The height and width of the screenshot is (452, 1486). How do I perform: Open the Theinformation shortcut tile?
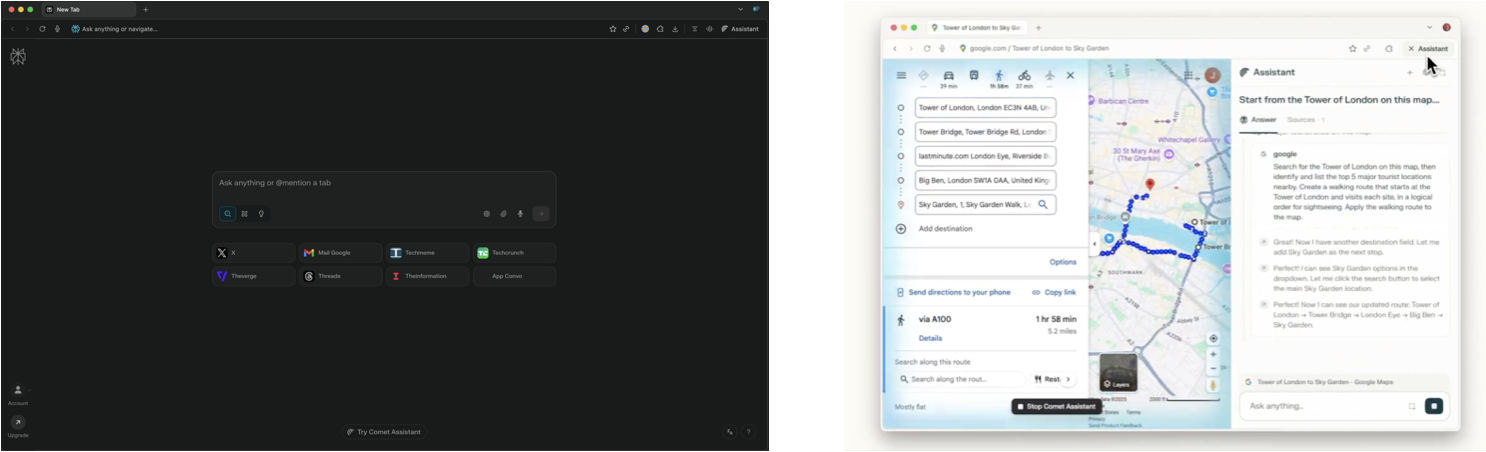coord(427,276)
